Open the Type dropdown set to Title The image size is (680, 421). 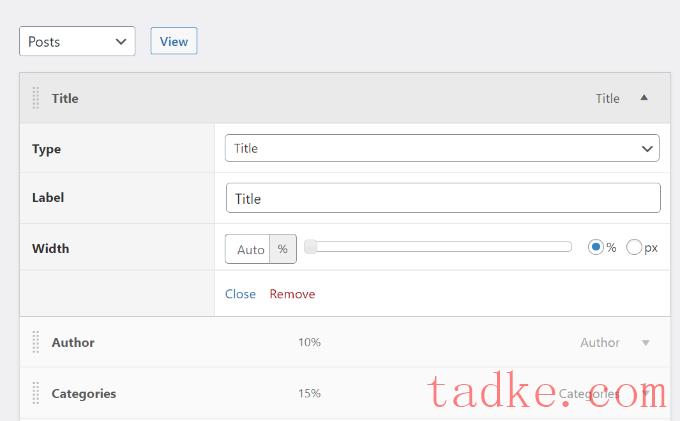(x=442, y=148)
